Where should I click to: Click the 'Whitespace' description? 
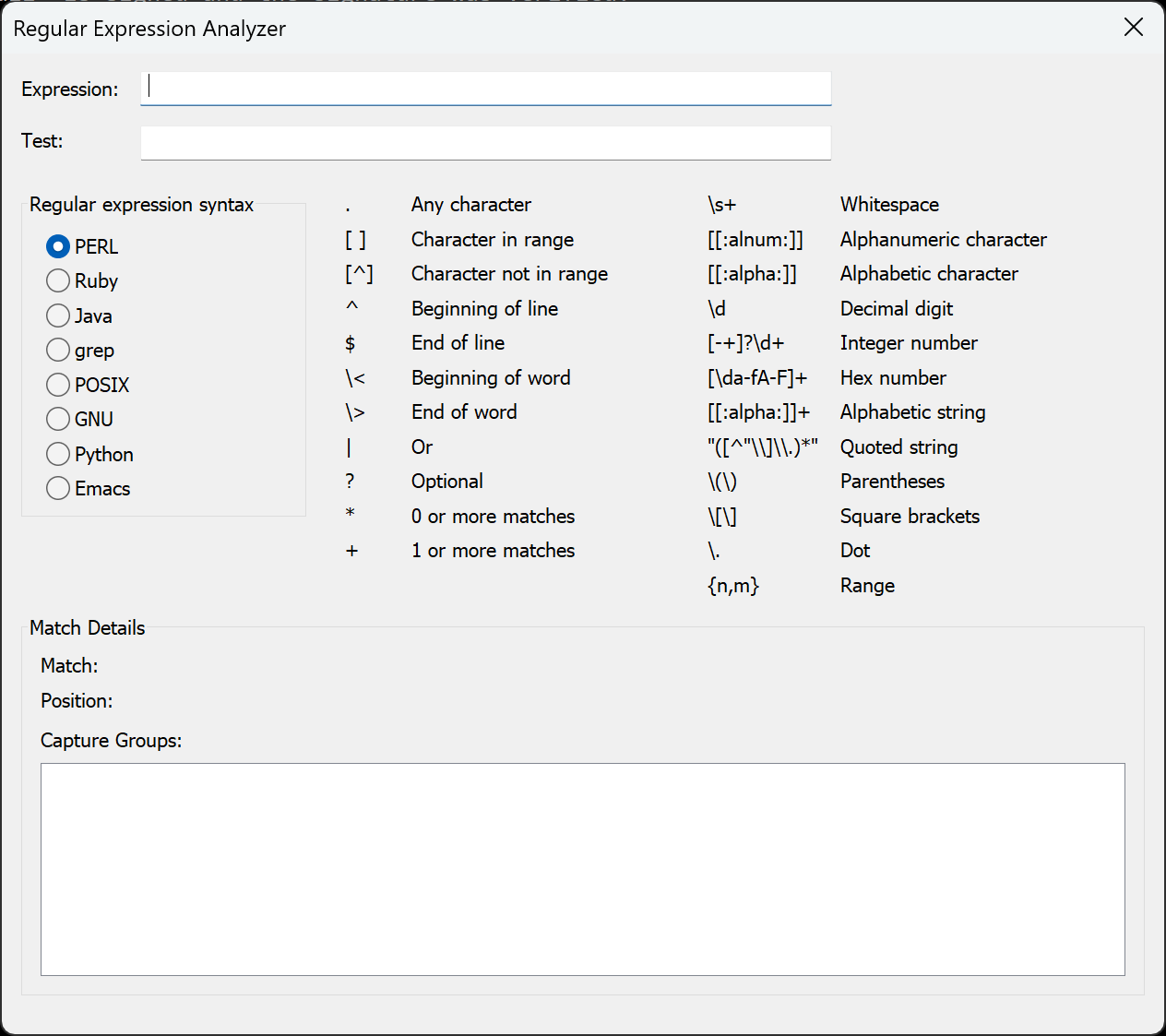point(890,204)
